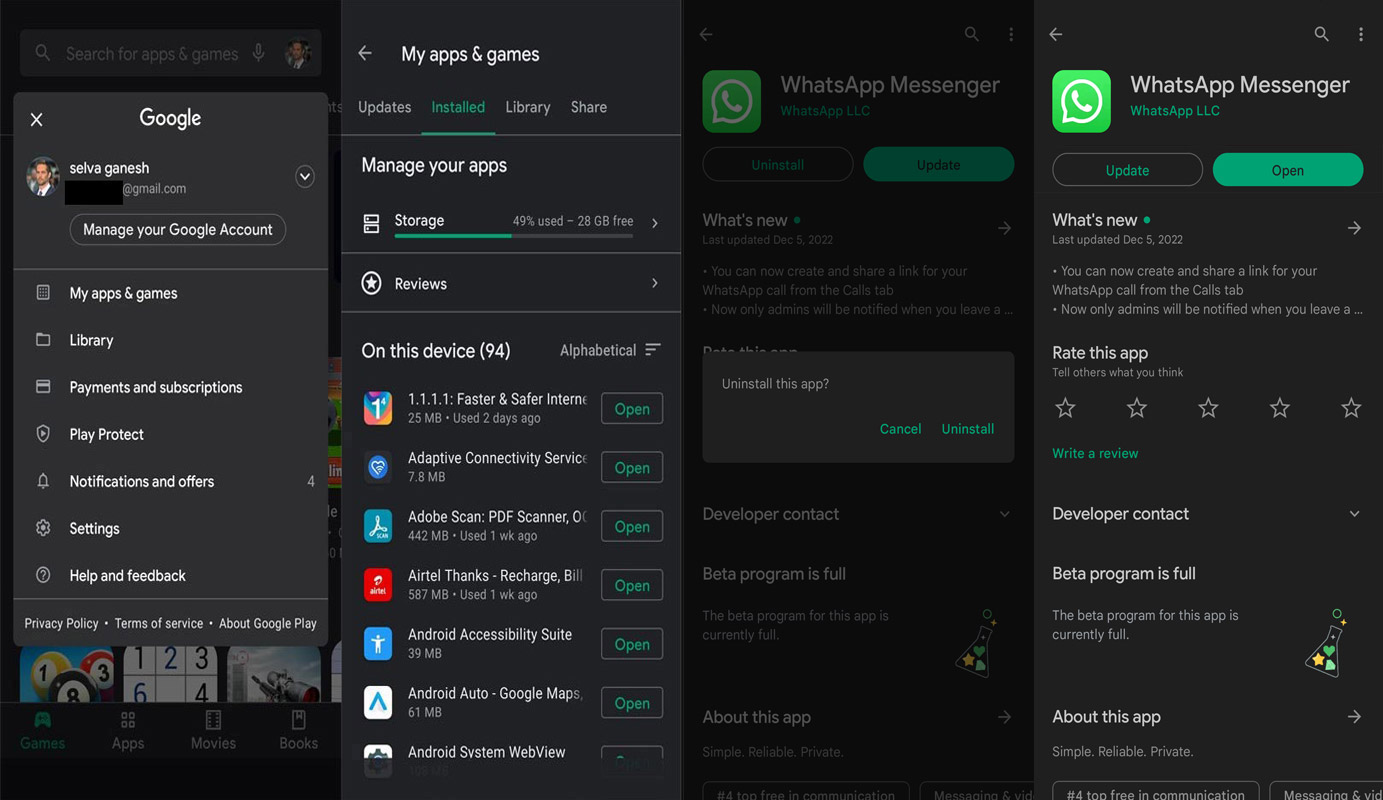
Task: Tap the microphone icon in search bar
Action: point(259,53)
